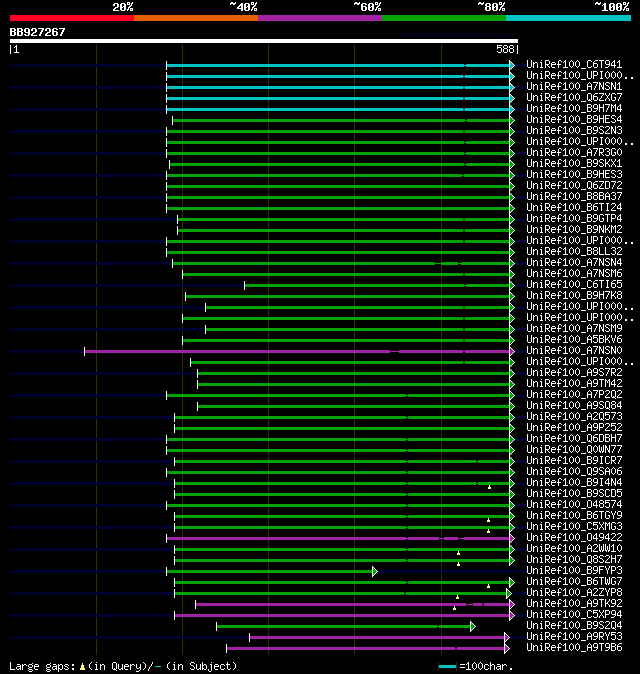Select the UniRef100_A9T9B6 label
640x674 pixels.
coord(574,647)
